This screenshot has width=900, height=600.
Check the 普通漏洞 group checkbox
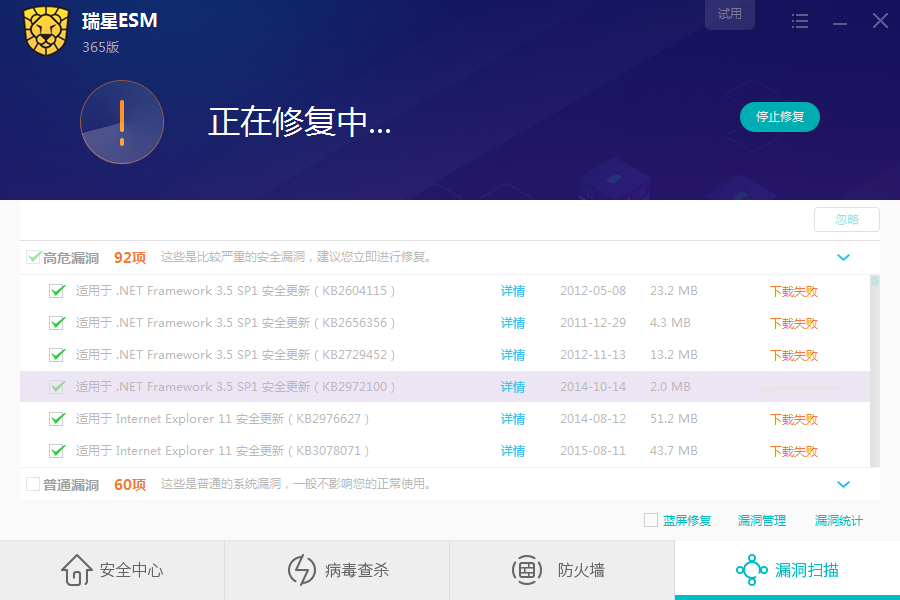coord(33,484)
